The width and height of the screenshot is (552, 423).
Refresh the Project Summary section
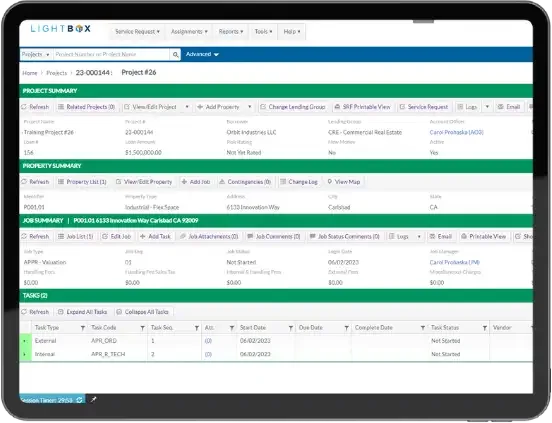click(x=35, y=107)
